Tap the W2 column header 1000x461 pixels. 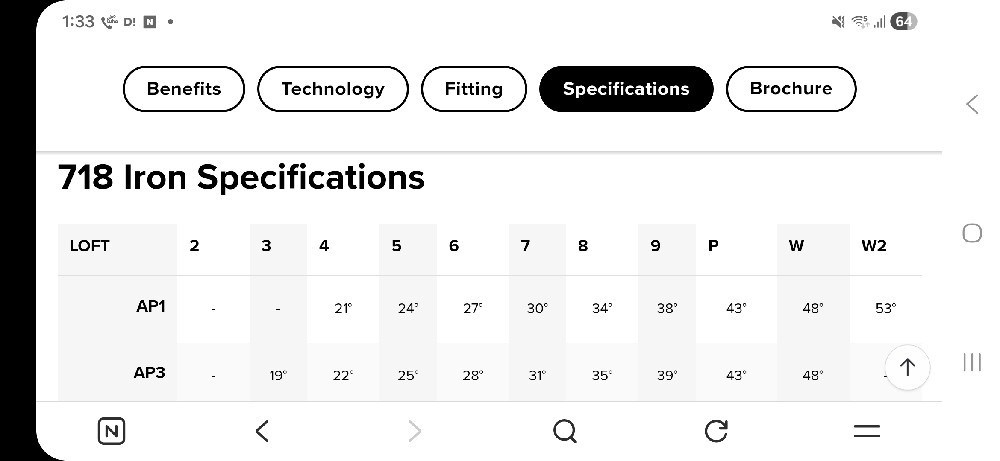pyautogui.click(x=874, y=246)
